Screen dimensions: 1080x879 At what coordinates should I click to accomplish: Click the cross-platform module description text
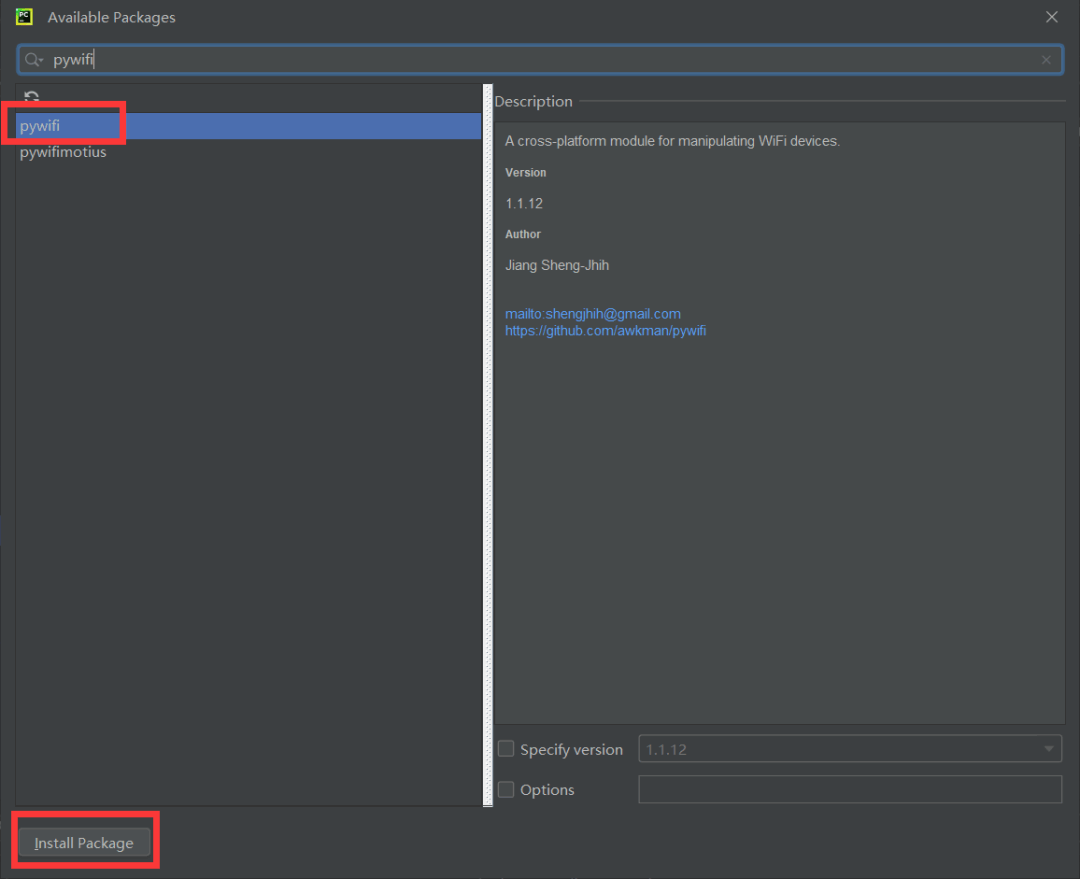[x=672, y=141]
